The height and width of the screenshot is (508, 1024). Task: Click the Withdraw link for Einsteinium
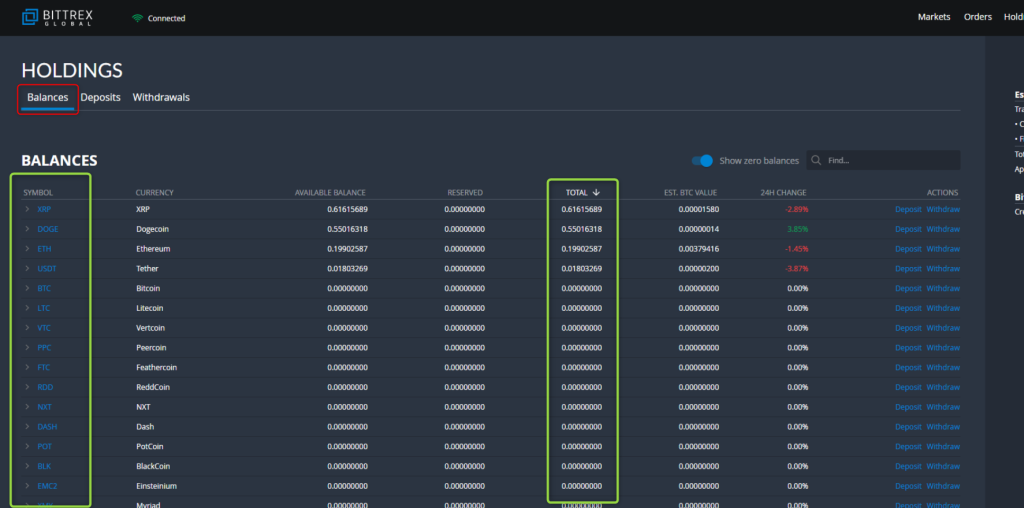943,486
